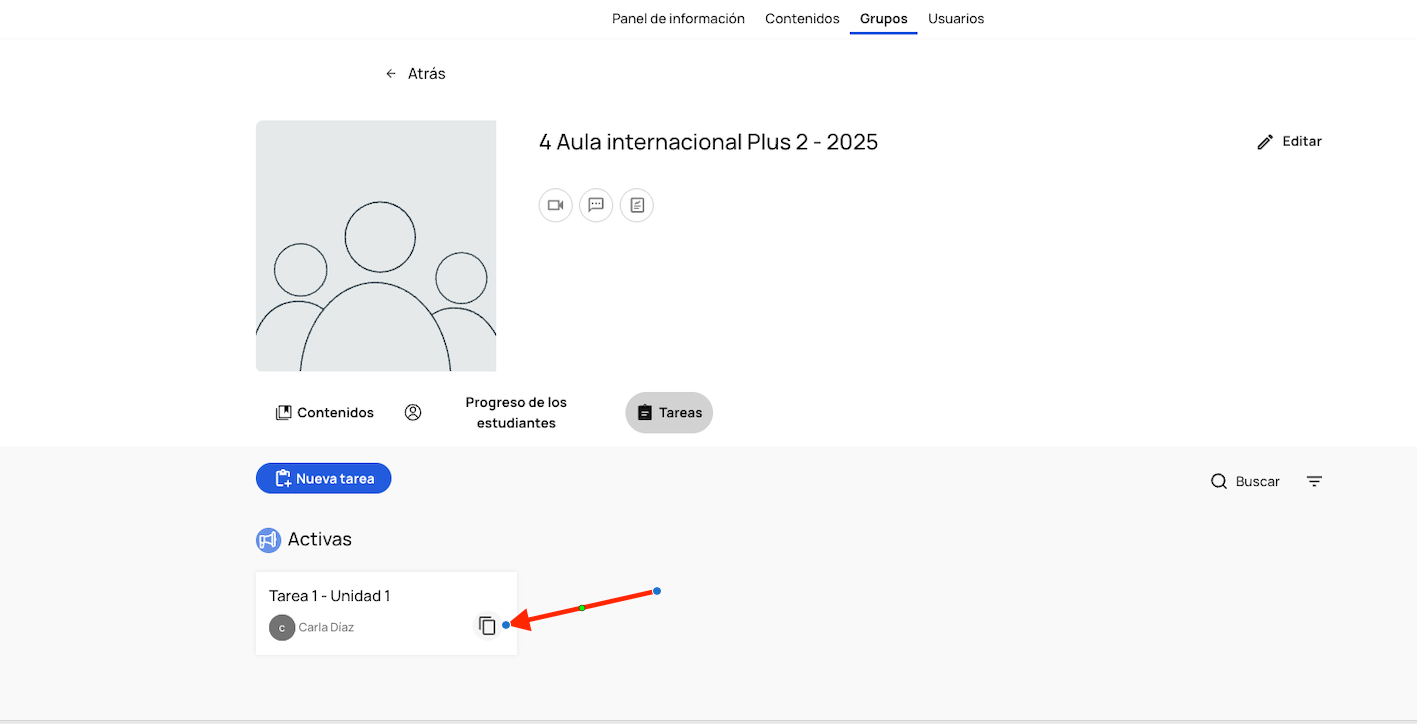1417x724 pixels.
Task: Create a task with Nueva tarea
Action: tap(323, 479)
